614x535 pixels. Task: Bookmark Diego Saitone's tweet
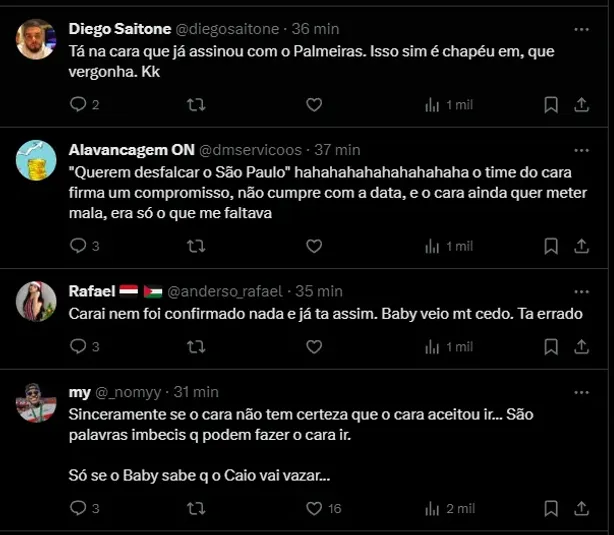(x=550, y=104)
